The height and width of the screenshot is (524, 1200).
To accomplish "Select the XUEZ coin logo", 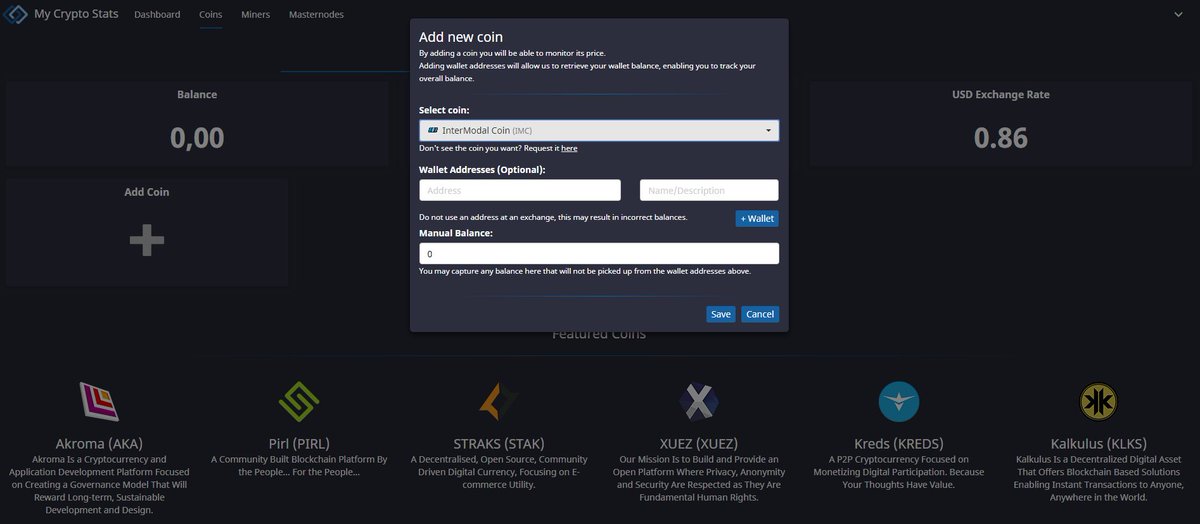I will (x=699, y=402).
